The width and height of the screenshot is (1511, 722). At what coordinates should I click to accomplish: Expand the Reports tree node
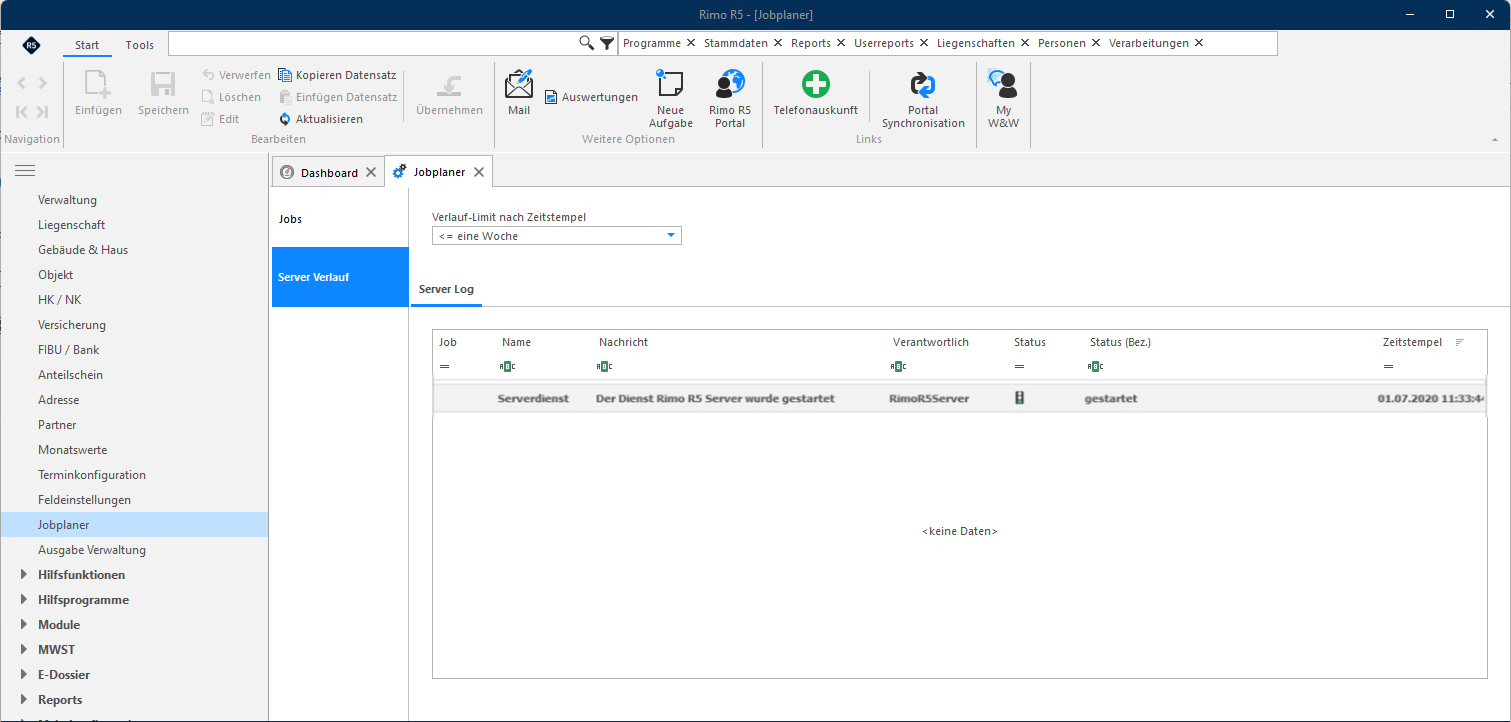pos(24,700)
